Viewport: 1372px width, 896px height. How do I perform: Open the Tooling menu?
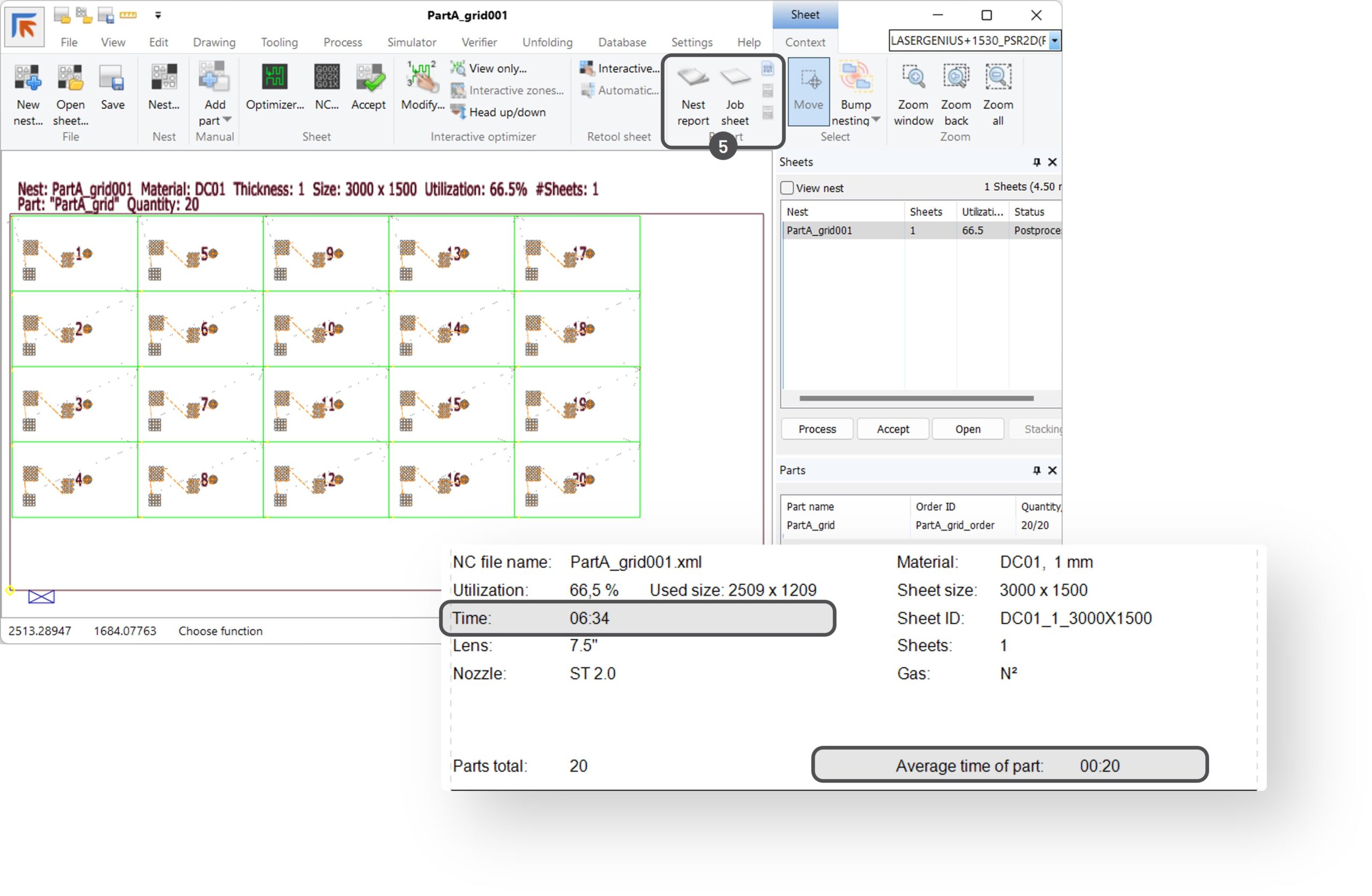[279, 42]
